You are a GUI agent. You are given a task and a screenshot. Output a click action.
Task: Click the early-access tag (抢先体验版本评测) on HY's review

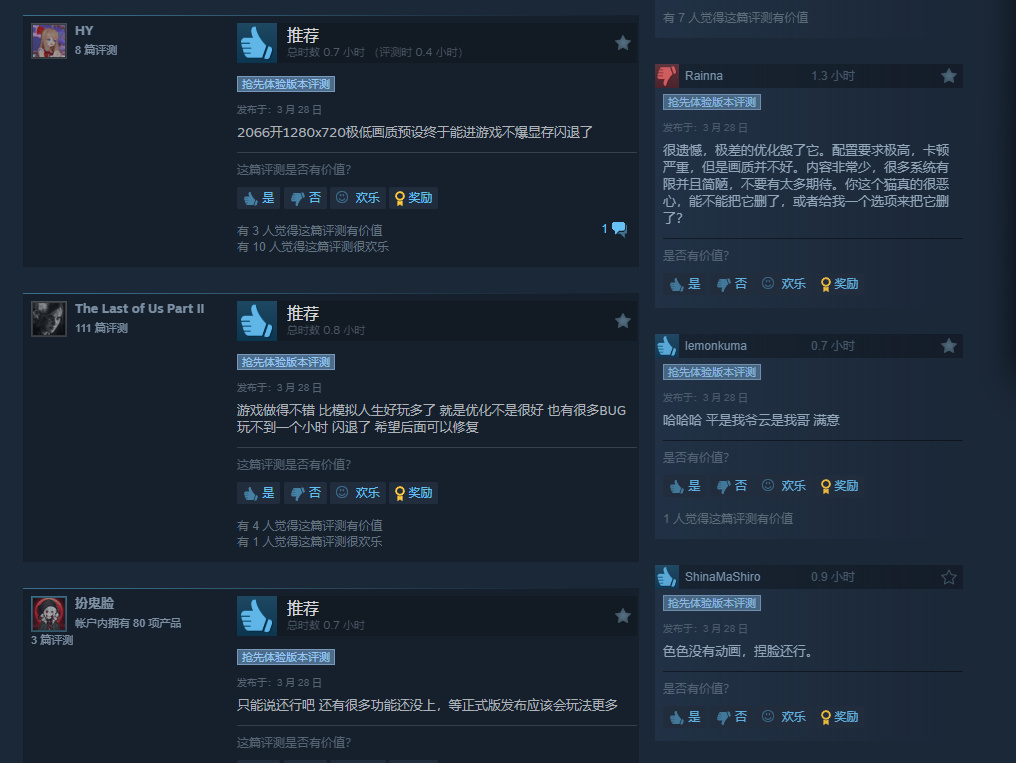pyautogui.click(x=286, y=84)
